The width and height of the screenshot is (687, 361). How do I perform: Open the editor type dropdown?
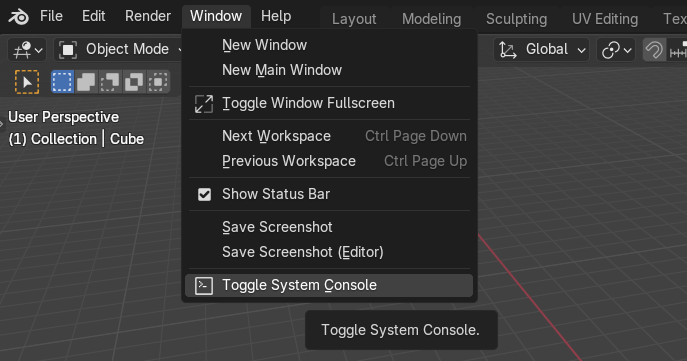click(x=27, y=50)
